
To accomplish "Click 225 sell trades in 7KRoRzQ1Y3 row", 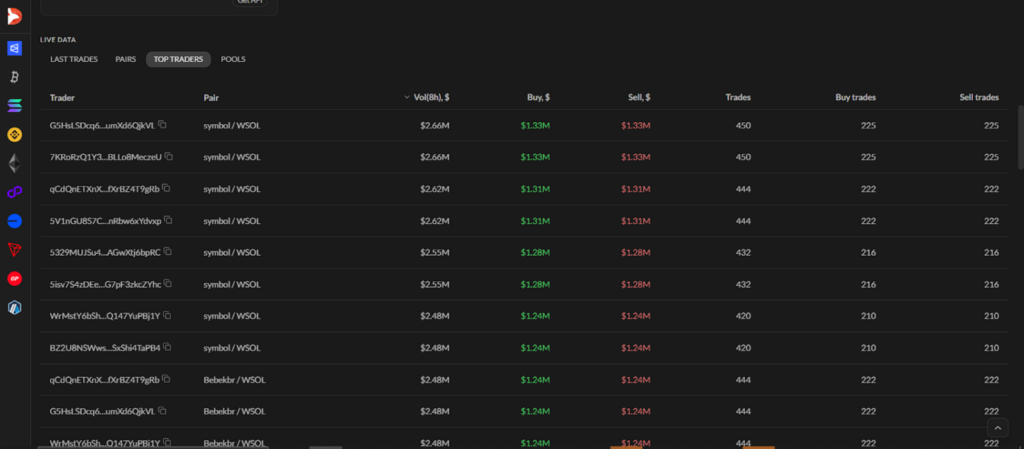I will [x=991, y=157].
